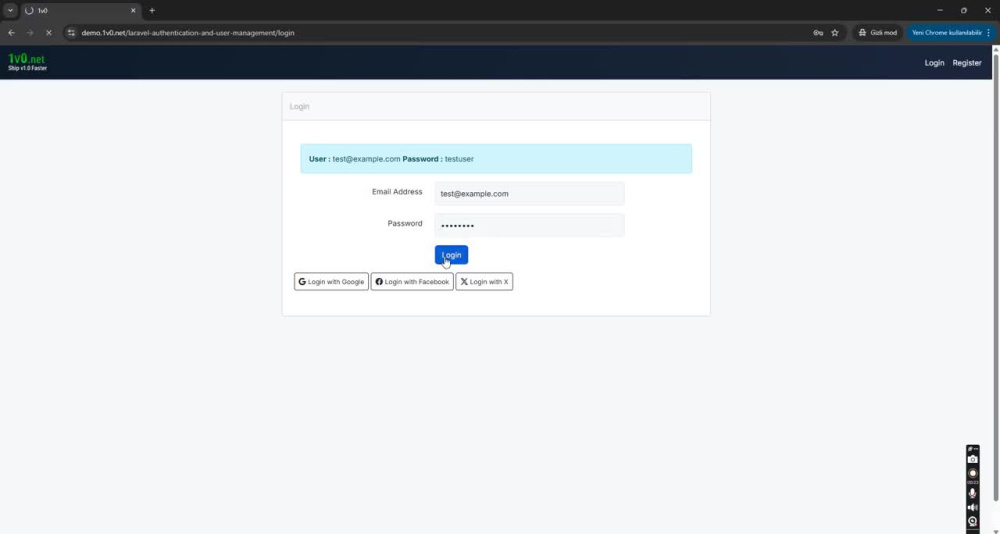Click the Gizli mod incognito indicator
The image size is (1000, 534).
[x=878, y=33]
